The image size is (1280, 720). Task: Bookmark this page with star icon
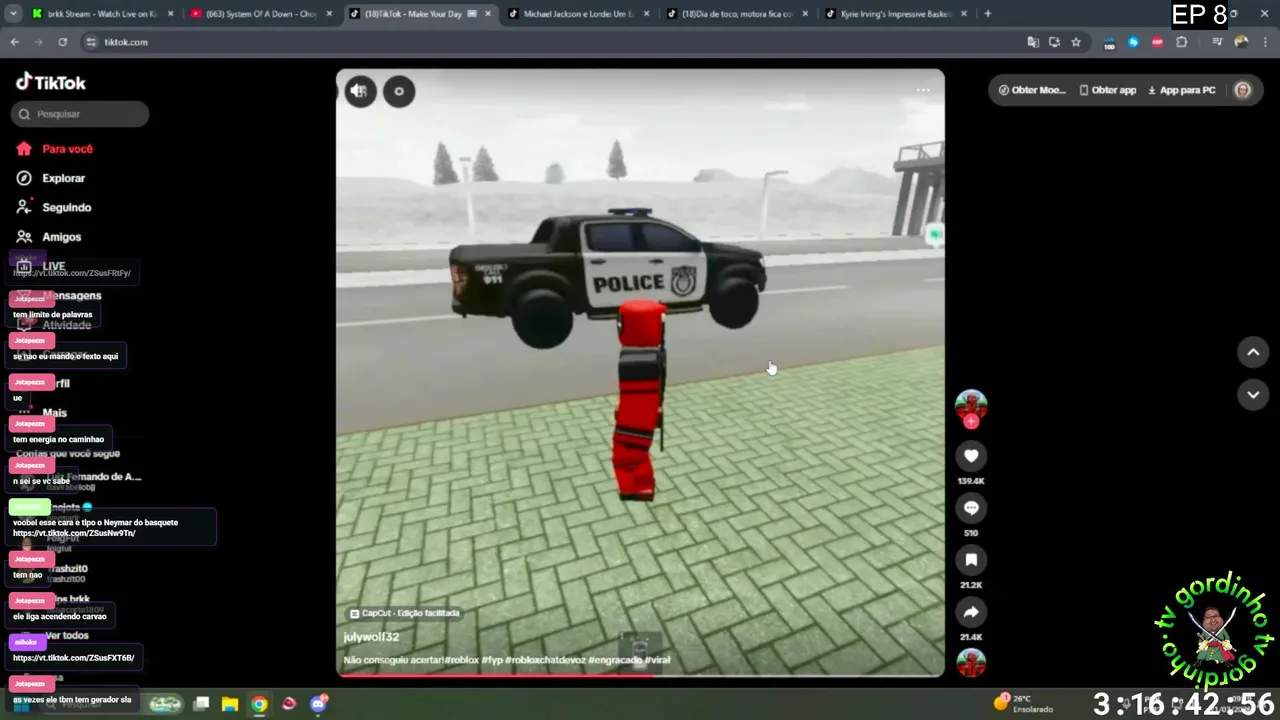point(1076,42)
